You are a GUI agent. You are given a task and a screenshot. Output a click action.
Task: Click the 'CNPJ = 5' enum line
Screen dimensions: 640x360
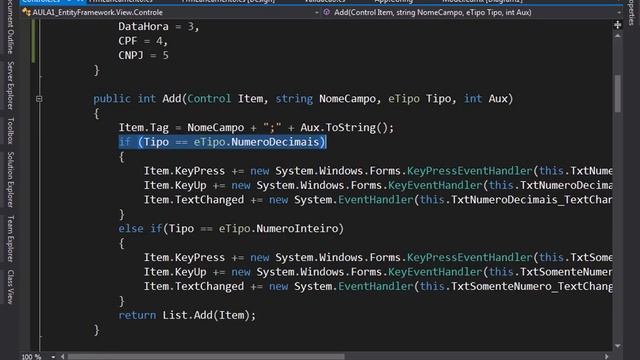coord(143,55)
